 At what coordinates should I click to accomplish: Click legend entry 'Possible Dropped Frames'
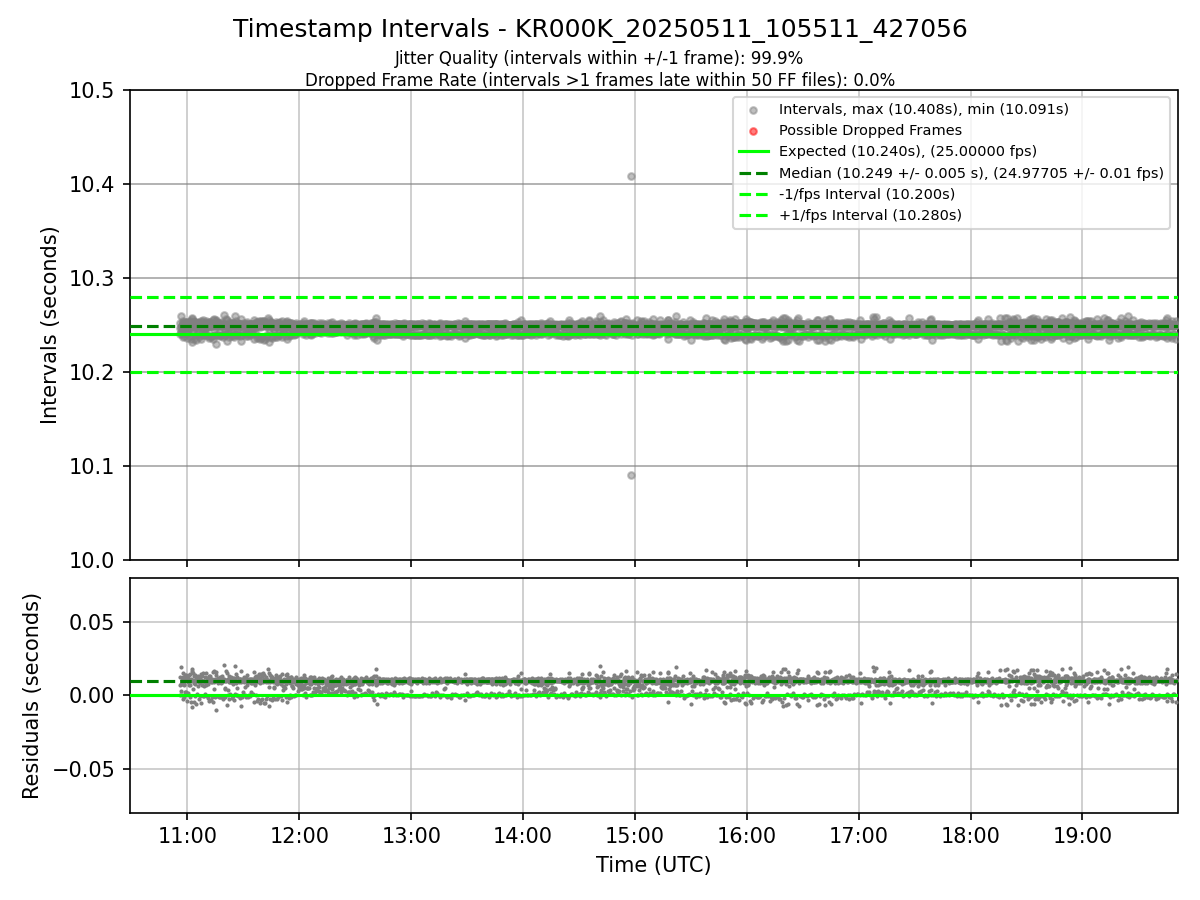click(x=870, y=130)
